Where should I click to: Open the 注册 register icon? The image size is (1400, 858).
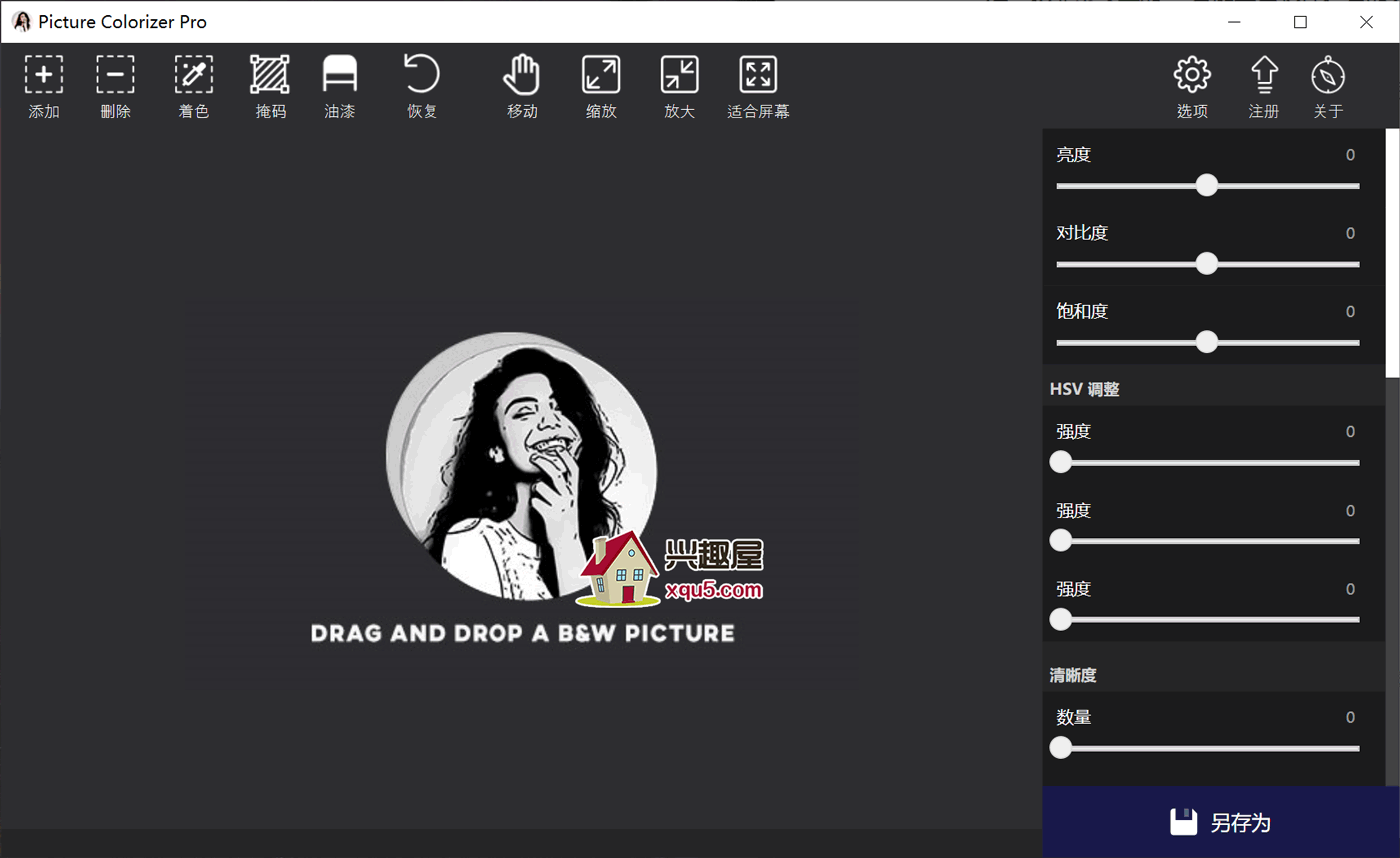[1264, 75]
